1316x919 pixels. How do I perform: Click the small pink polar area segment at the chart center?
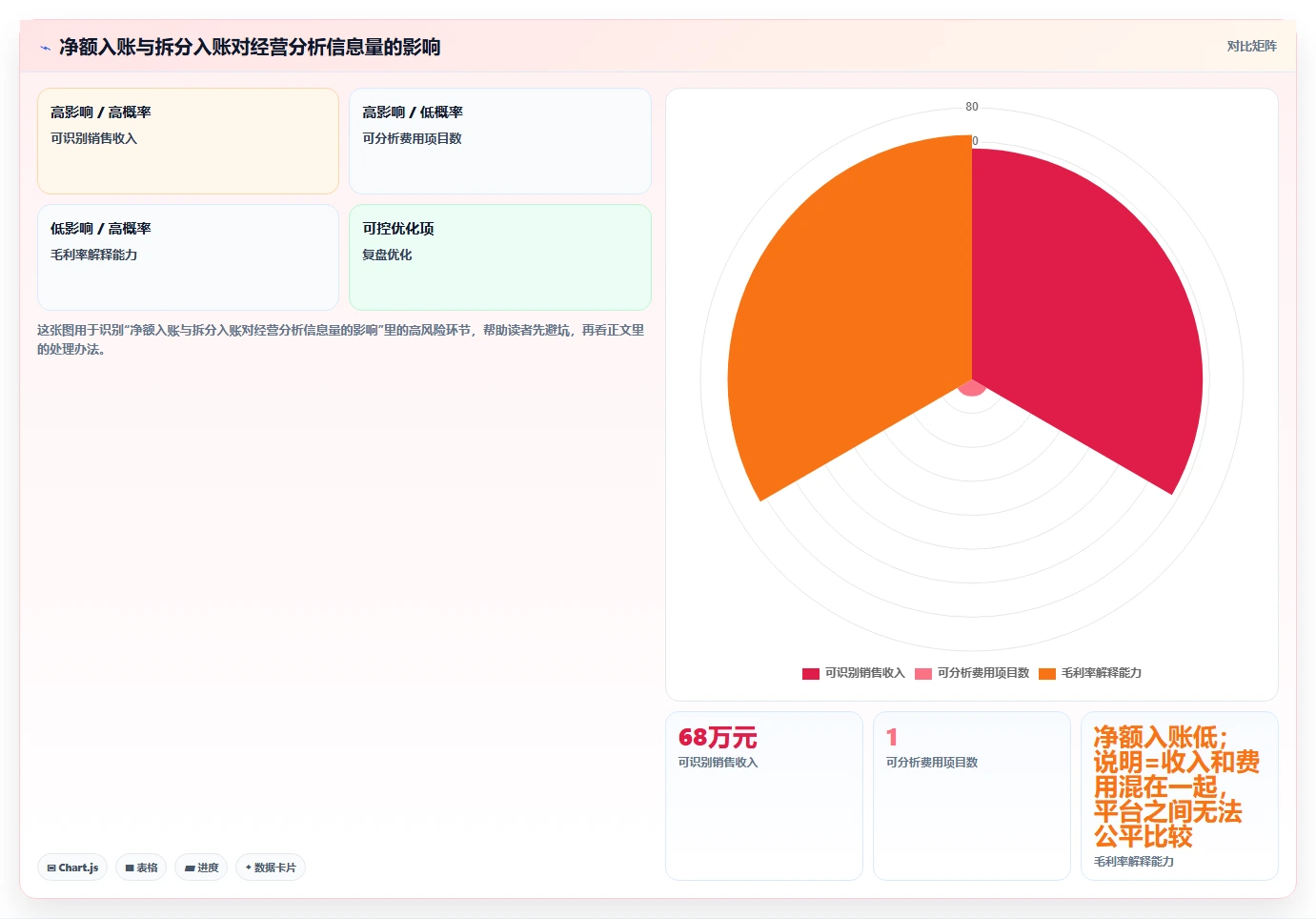click(972, 387)
